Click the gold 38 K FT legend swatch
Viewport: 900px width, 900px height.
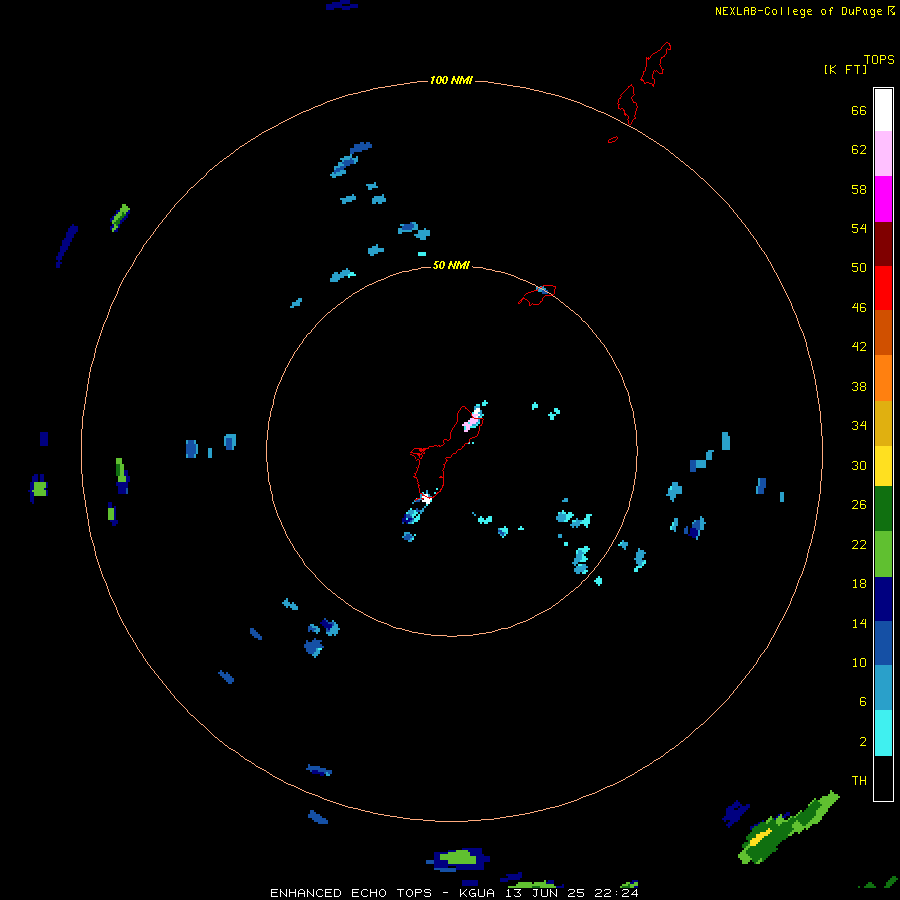[x=883, y=423]
